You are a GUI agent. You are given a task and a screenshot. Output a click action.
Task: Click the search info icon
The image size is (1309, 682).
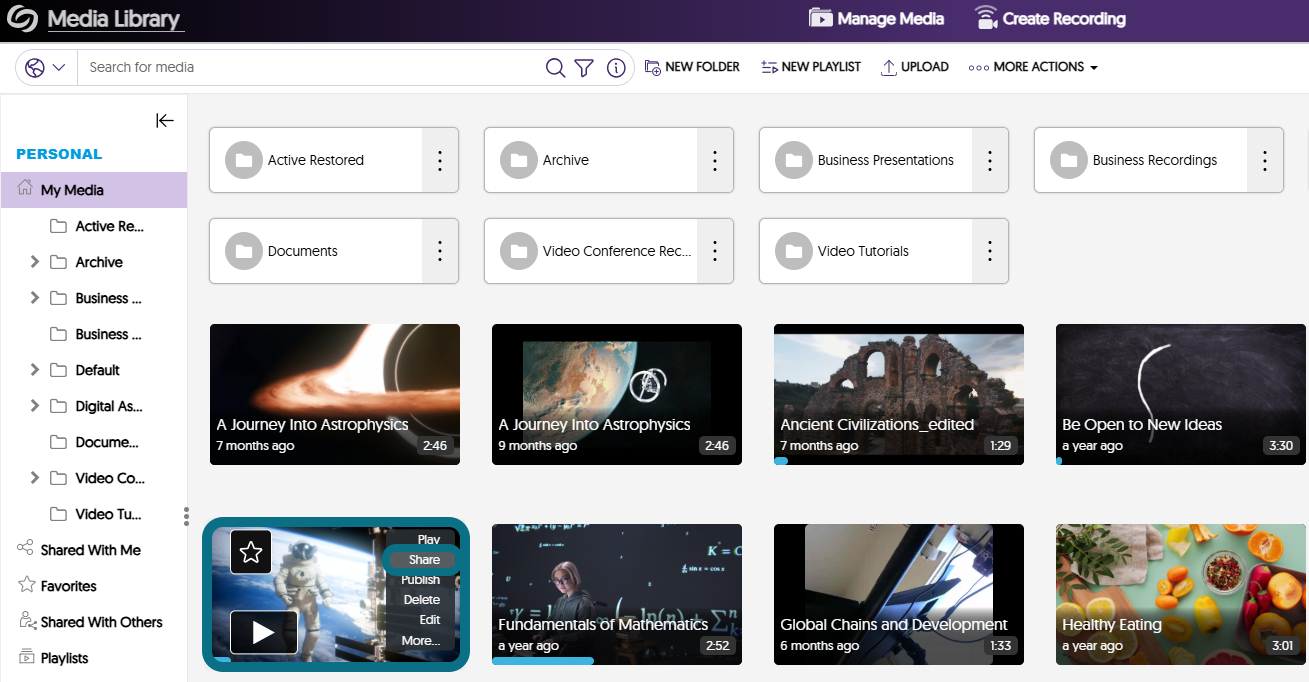(x=616, y=68)
